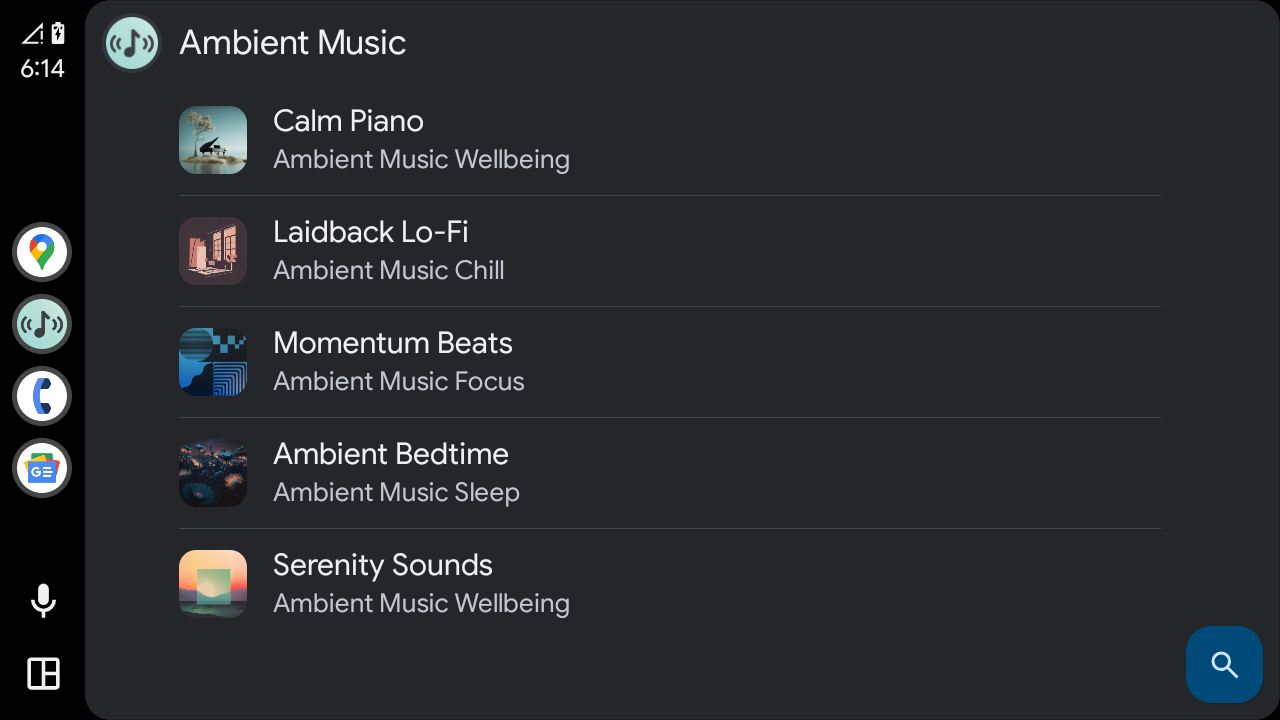
Task: Activate the voice assistant microphone
Action: [x=43, y=601]
